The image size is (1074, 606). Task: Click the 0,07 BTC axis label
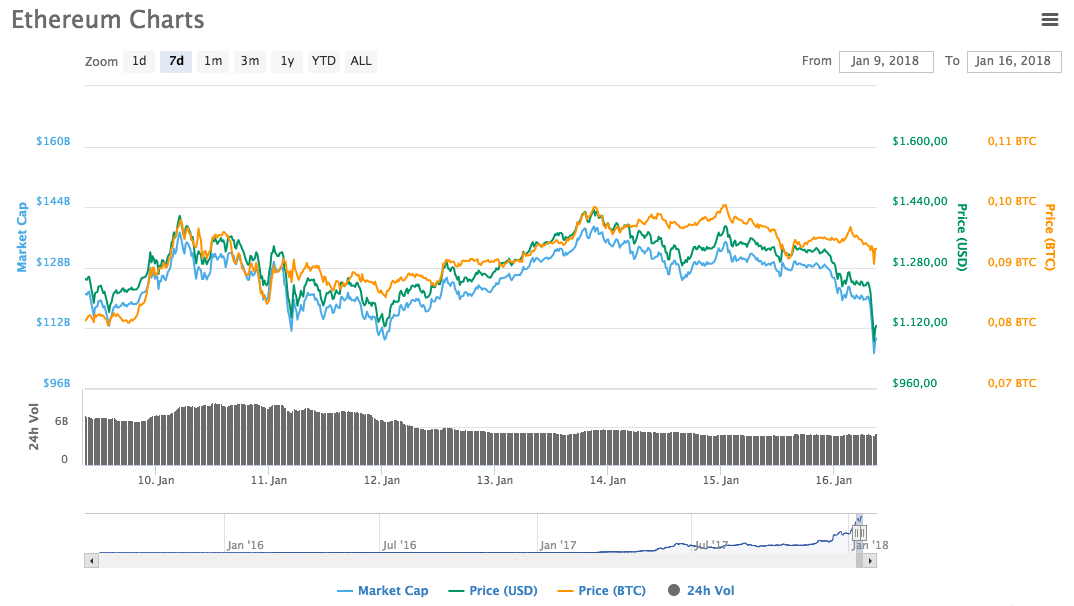tap(1012, 383)
